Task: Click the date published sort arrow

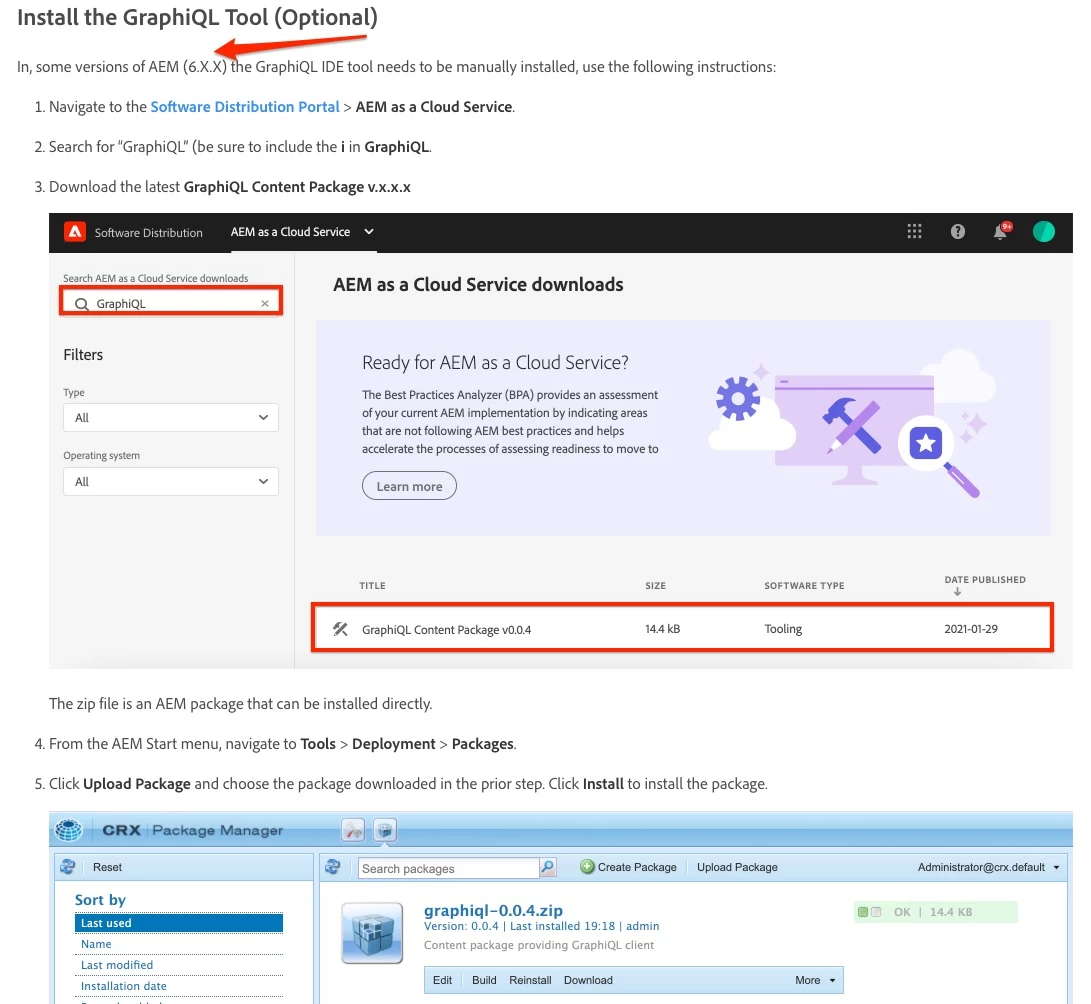Action: click(x=957, y=592)
